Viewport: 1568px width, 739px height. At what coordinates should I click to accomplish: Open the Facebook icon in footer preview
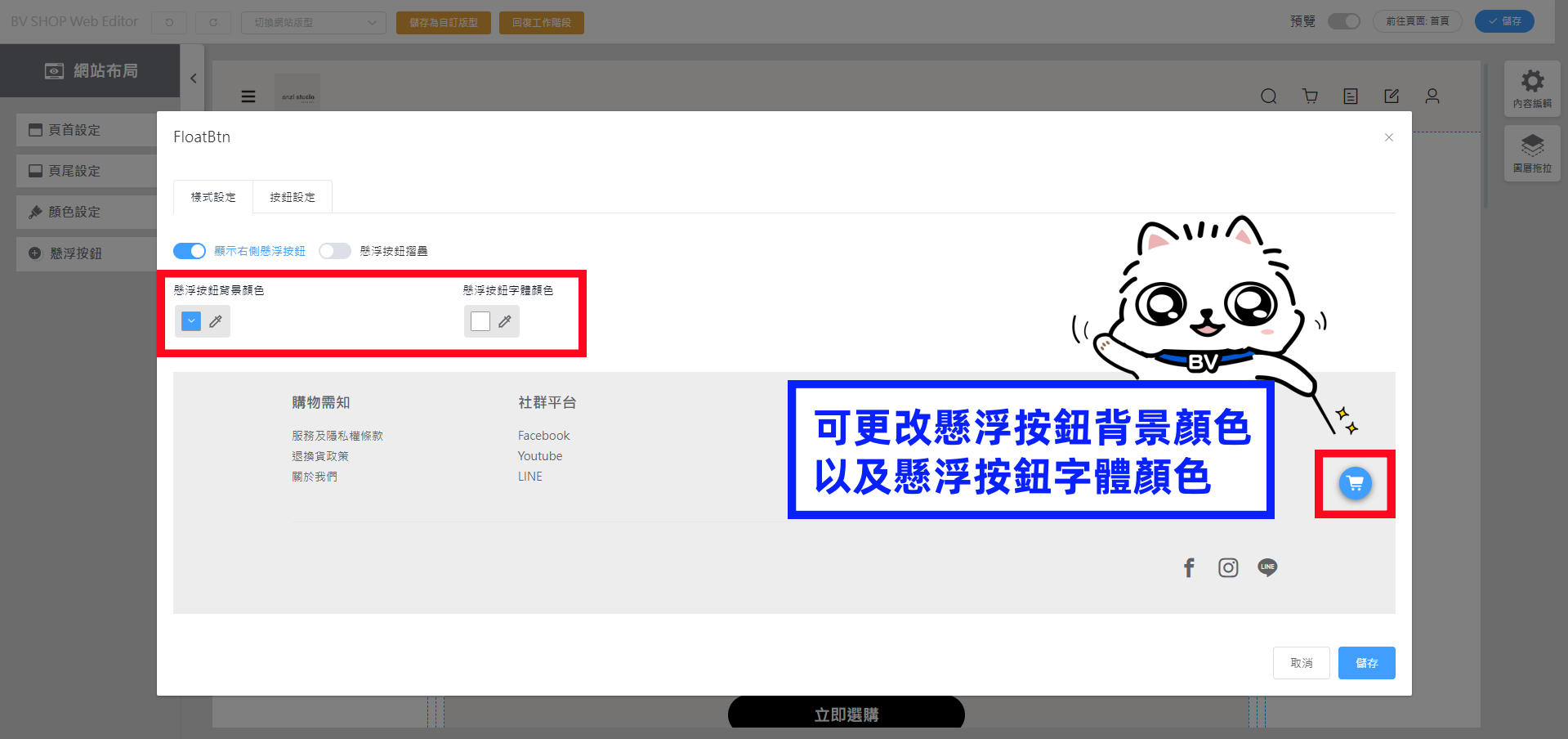(1189, 567)
